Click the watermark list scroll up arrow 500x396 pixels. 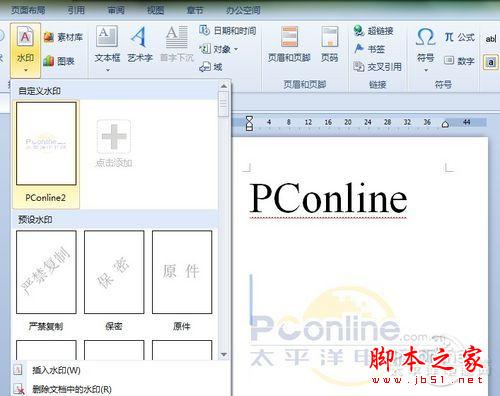click(x=224, y=86)
